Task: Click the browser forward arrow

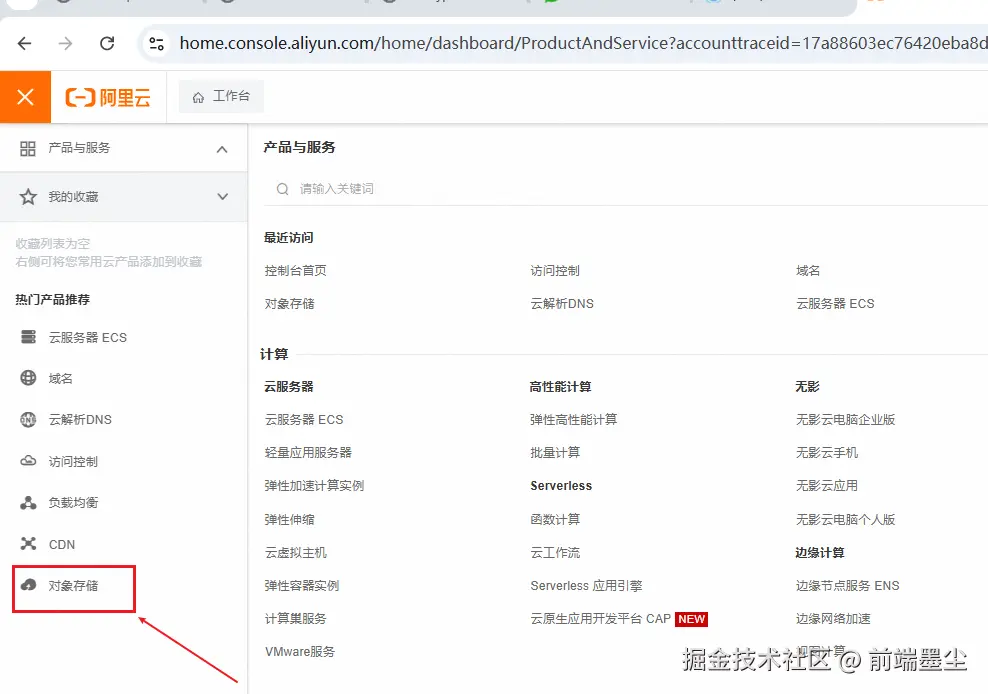Action: pos(65,43)
